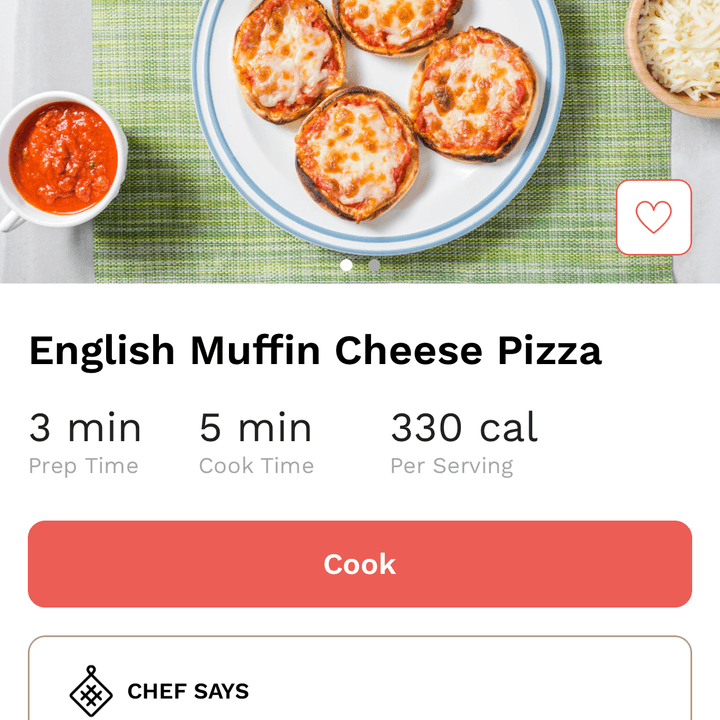The height and width of the screenshot is (720, 720).
Task: Tap the 330 cal value
Action: 464,428
